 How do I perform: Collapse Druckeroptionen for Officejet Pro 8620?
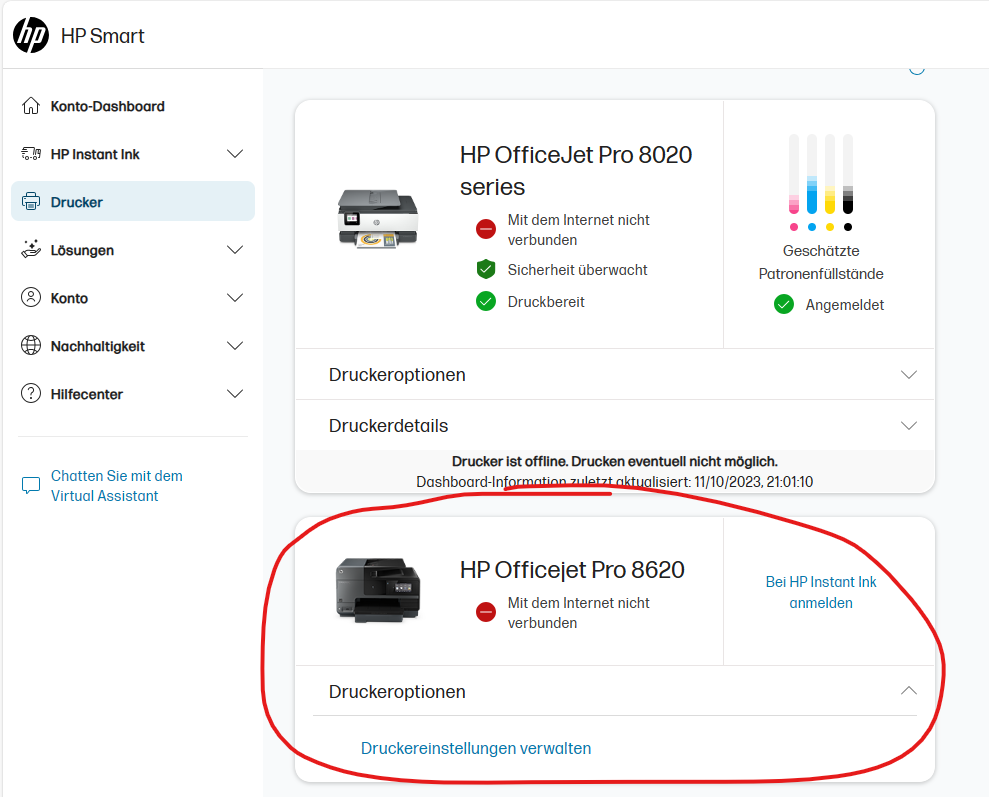908,691
